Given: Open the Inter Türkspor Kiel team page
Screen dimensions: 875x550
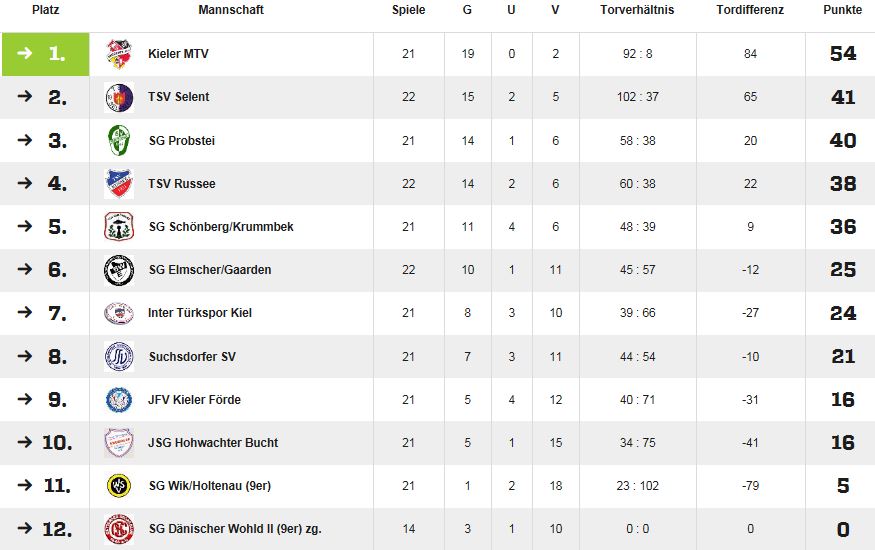Looking at the screenshot, I should [x=200, y=313].
